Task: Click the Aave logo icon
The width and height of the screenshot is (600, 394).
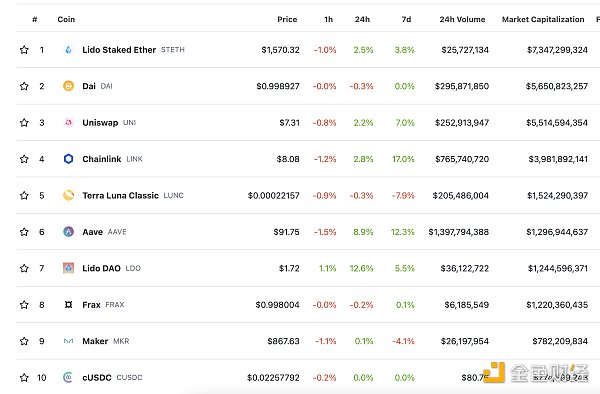Action: (x=68, y=232)
